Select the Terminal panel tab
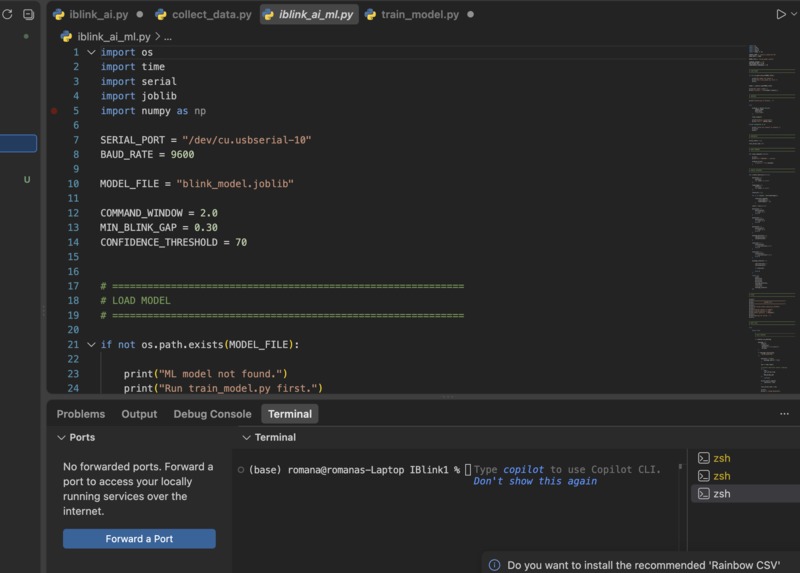 [290, 414]
